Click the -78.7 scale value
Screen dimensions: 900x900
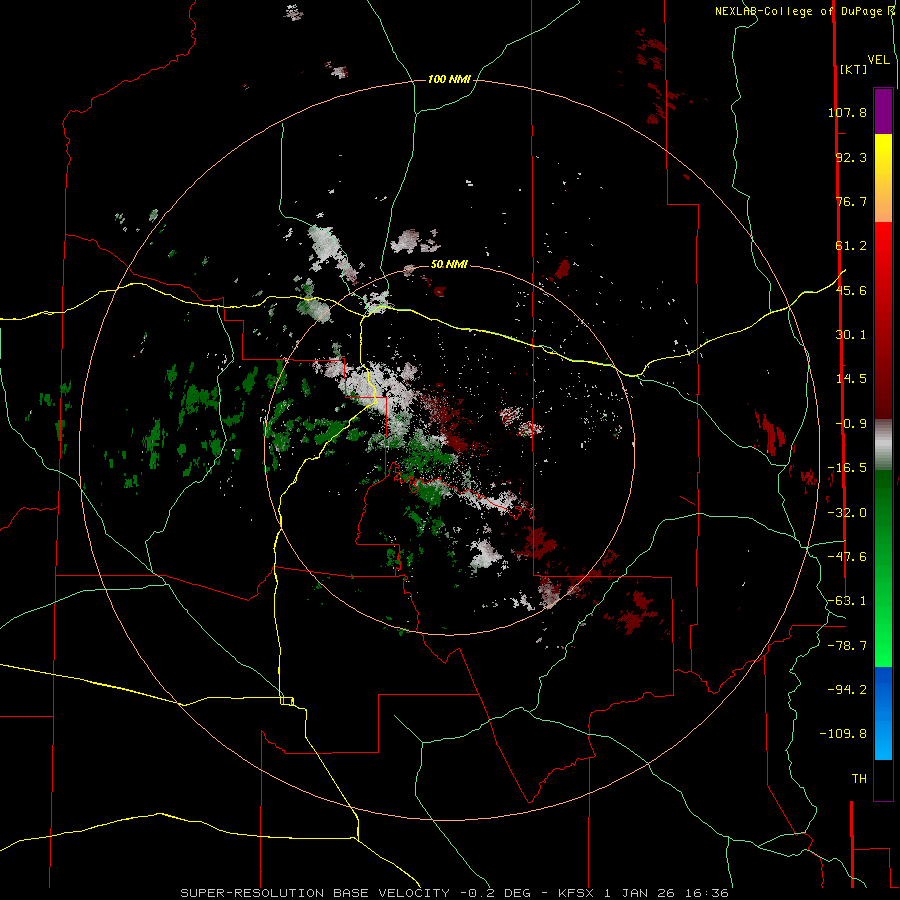[x=847, y=646]
